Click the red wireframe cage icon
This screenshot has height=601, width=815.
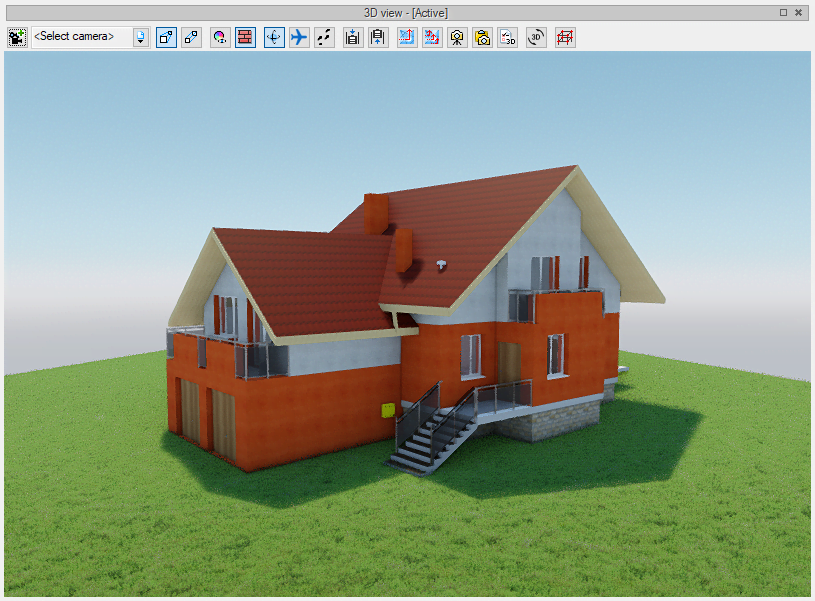click(x=565, y=37)
